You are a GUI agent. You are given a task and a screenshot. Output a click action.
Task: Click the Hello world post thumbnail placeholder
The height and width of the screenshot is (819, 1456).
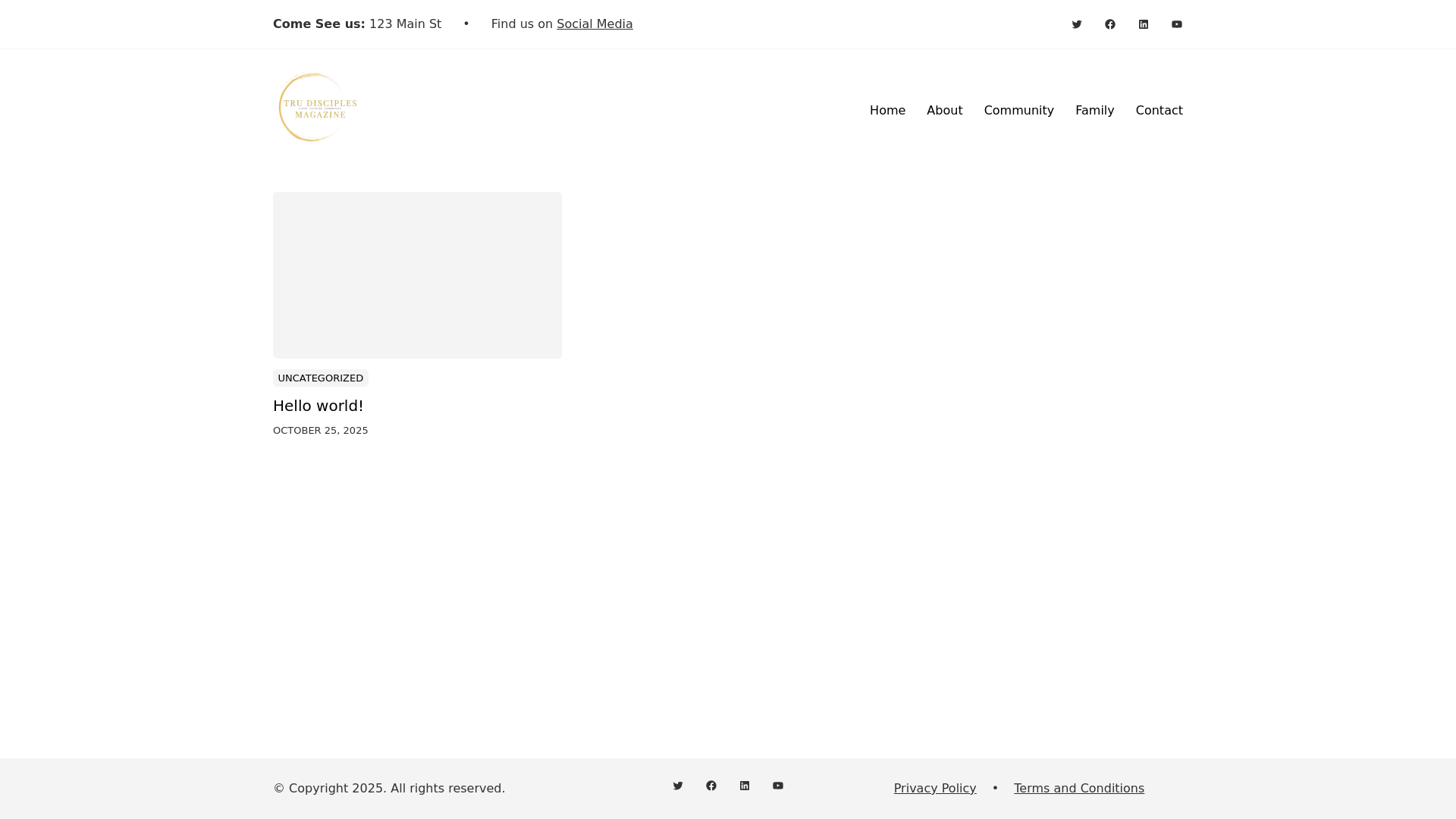[417, 275]
